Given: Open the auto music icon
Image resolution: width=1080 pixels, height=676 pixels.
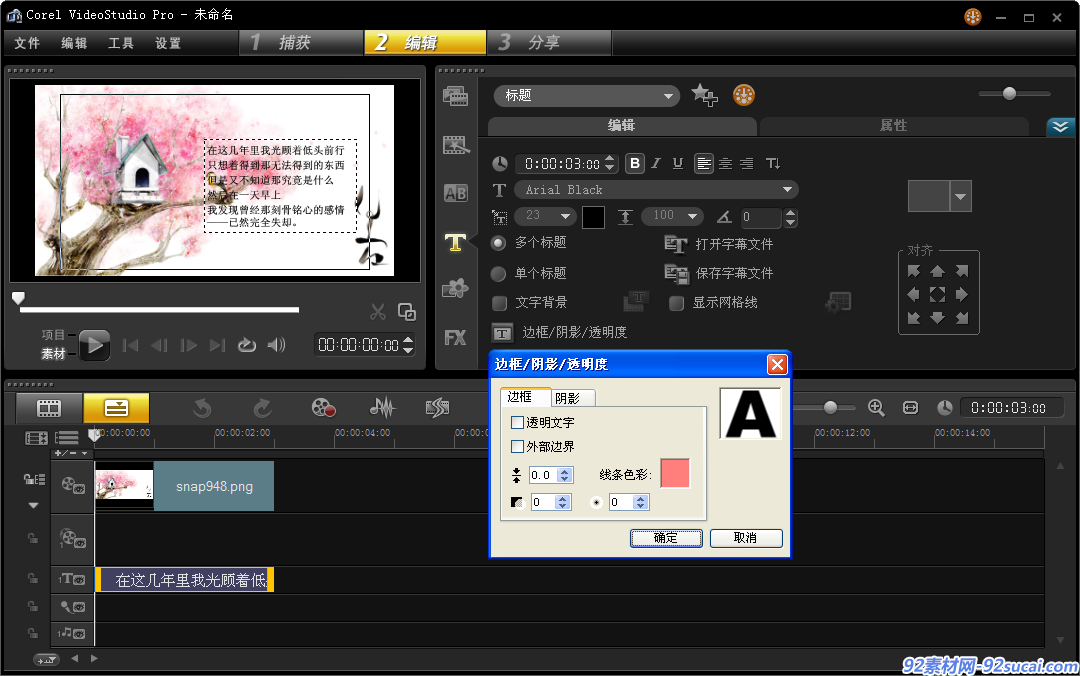Looking at the screenshot, I should point(437,408).
